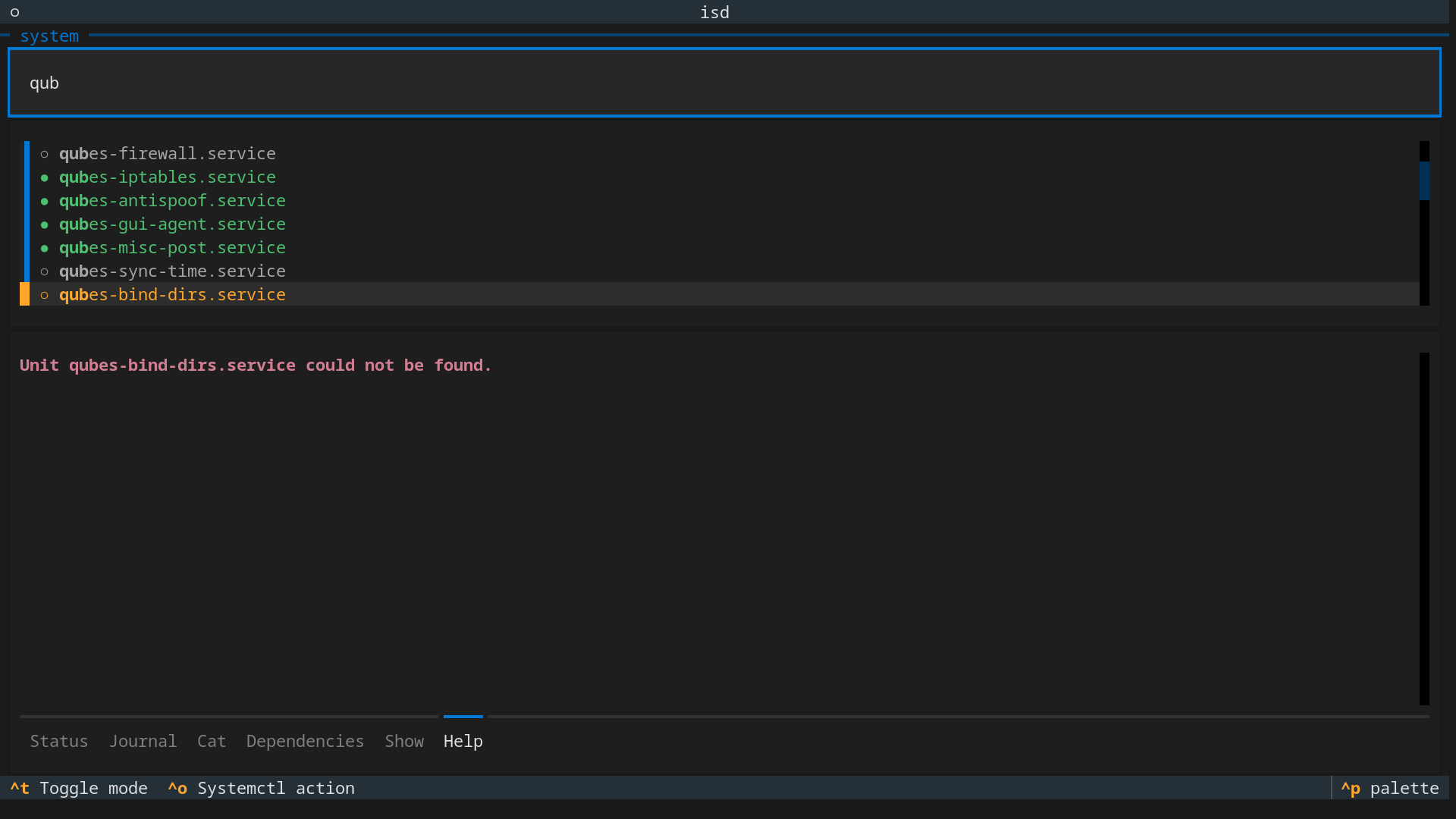Click the highlighted qubes-bind-dirs.service row
The height and width of the screenshot is (819, 1456).
[x=720, y=294]
